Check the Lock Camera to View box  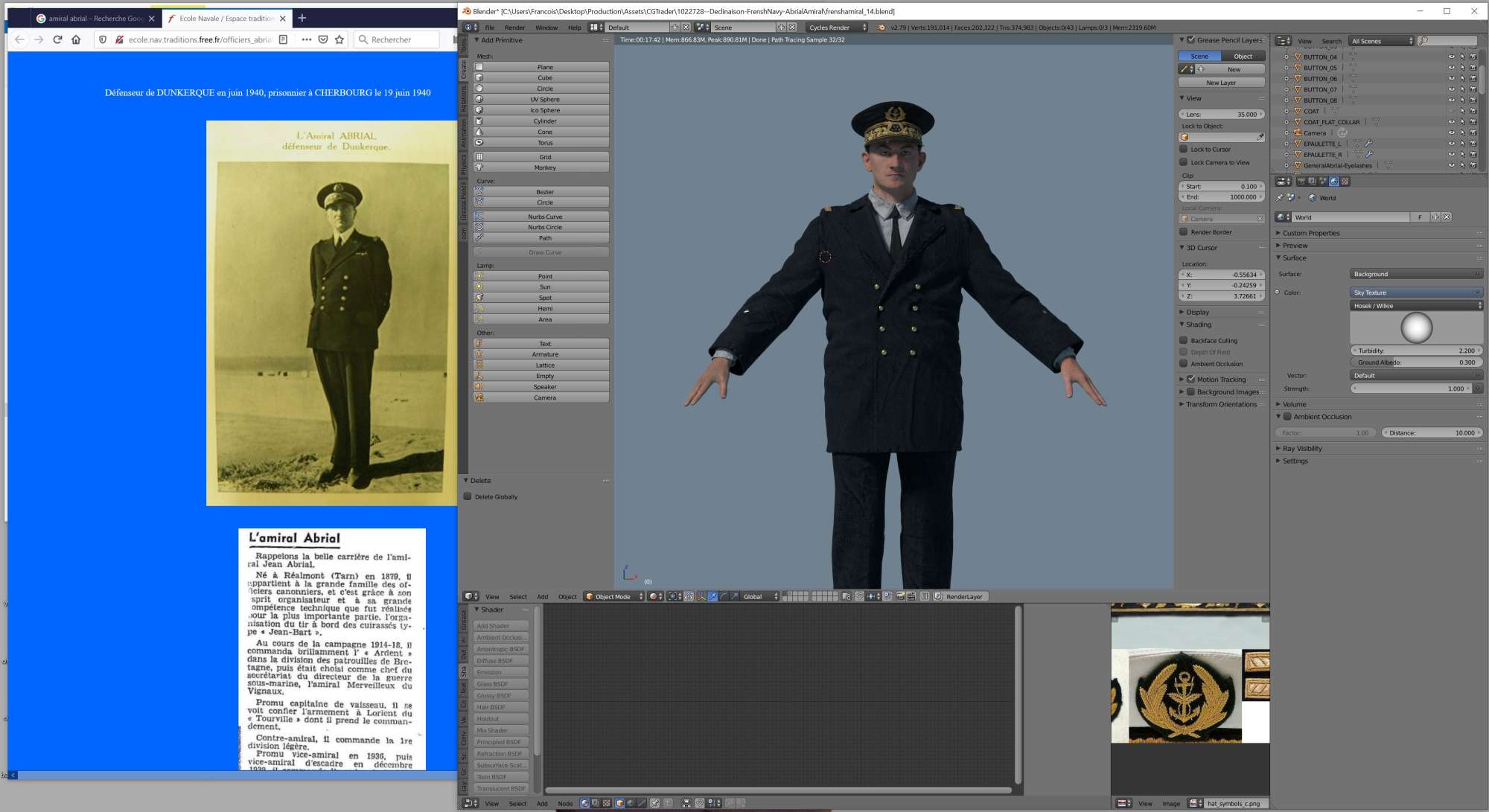[x=1184, y=162]
